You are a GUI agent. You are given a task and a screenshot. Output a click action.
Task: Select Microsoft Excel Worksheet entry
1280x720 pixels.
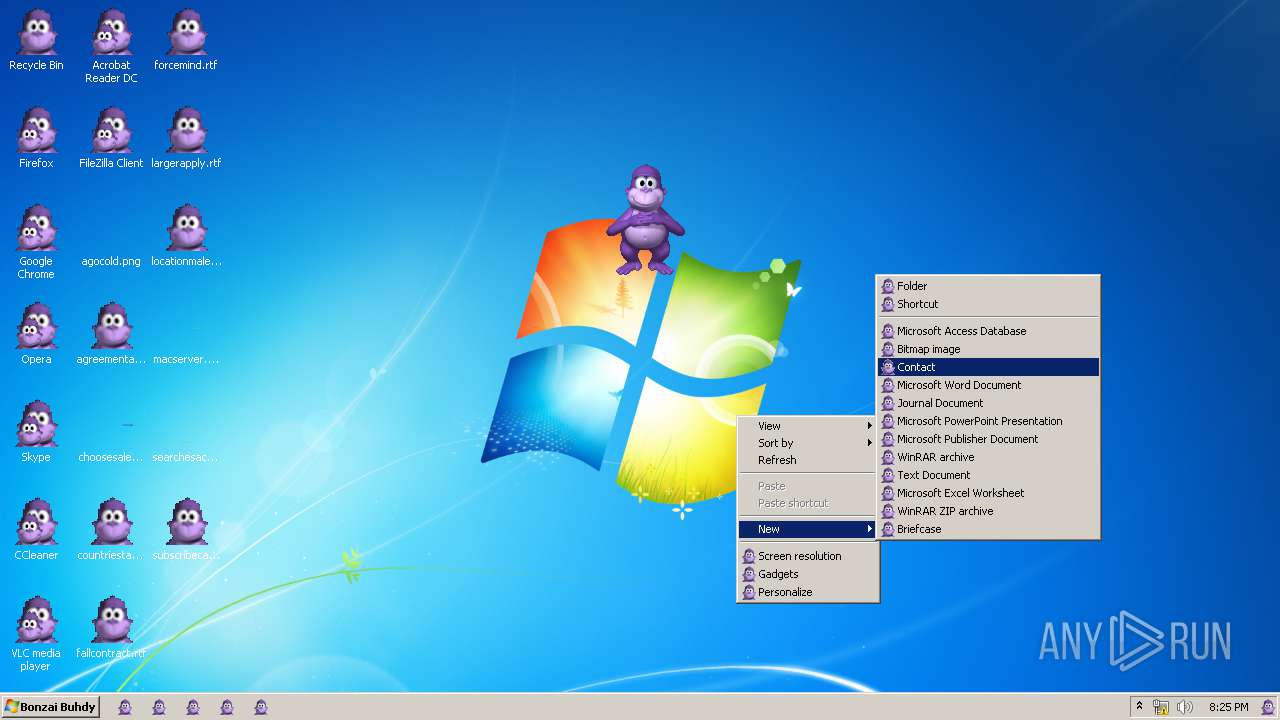988,493
